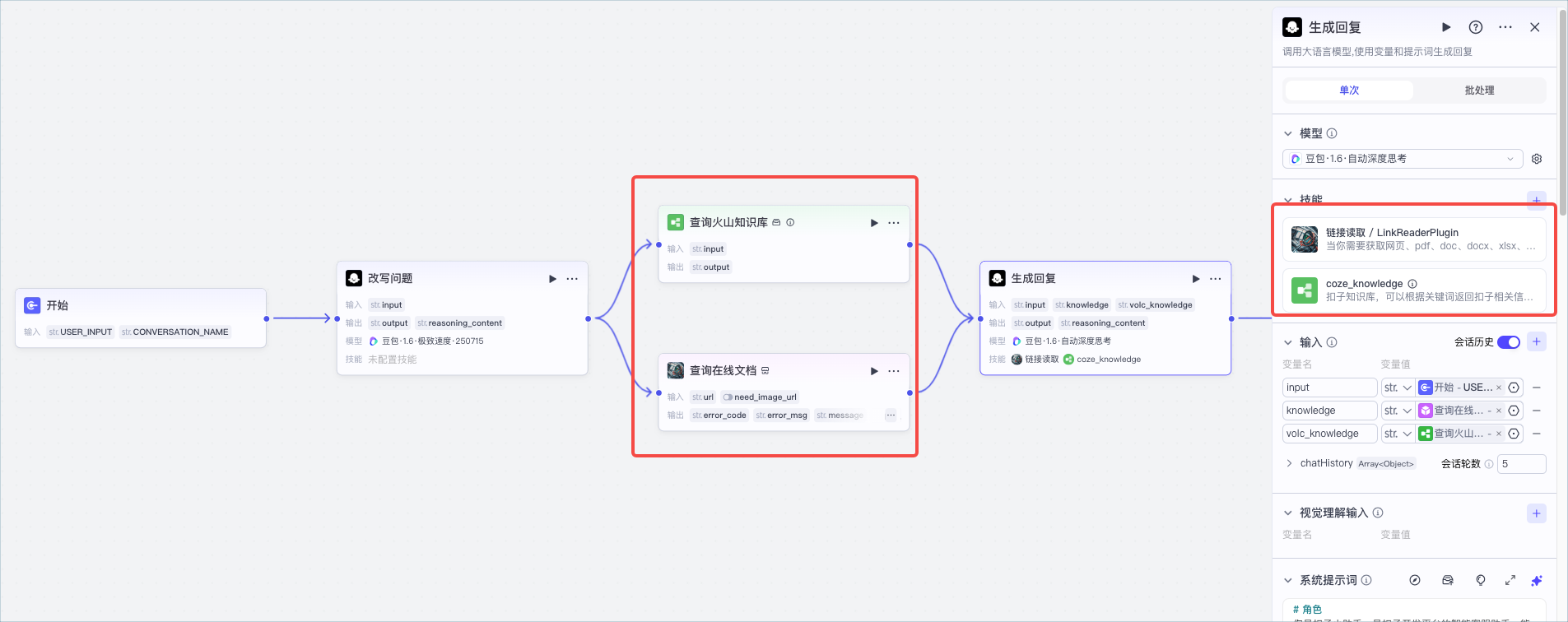The width and height of the screenshot is (1568, 622).
Task: Open prompt library icon in 系统提示词
Action: [1448, 580]
